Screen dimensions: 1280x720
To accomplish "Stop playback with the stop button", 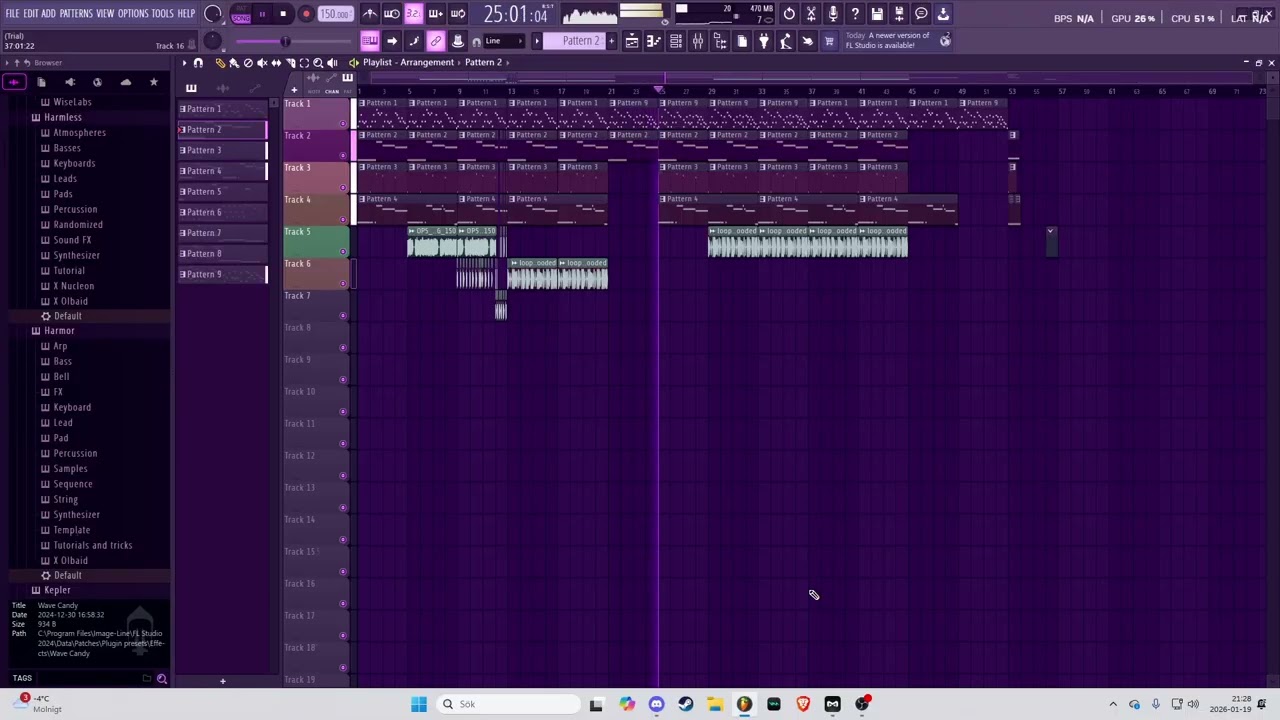I will (x=283, y=14).
